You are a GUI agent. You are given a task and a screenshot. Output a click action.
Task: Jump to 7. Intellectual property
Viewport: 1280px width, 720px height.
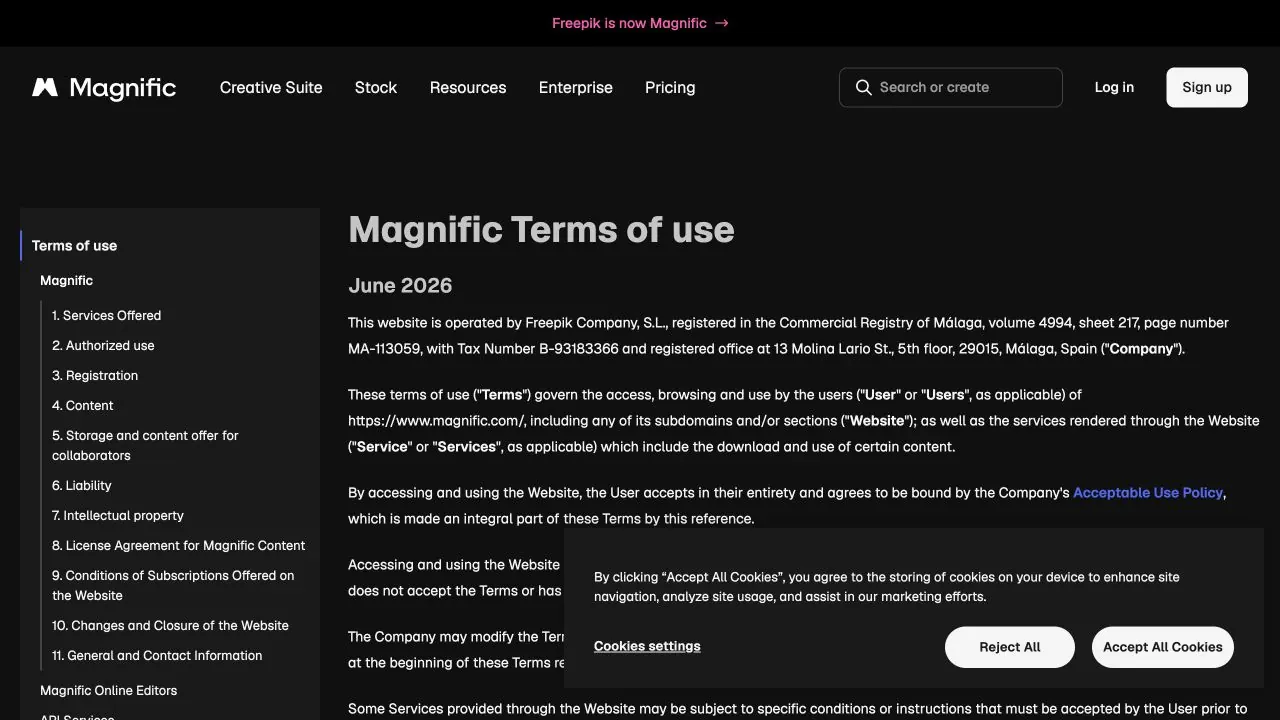pos(118,516)
